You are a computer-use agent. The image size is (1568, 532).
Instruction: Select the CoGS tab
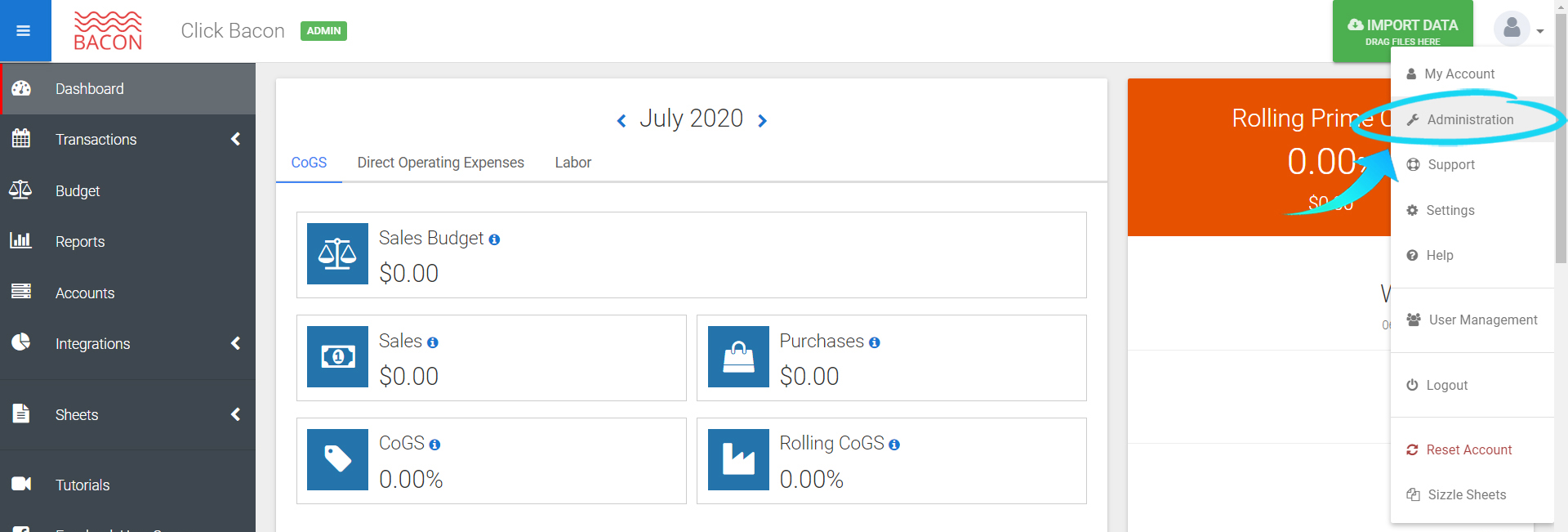[x=309, y=163]
